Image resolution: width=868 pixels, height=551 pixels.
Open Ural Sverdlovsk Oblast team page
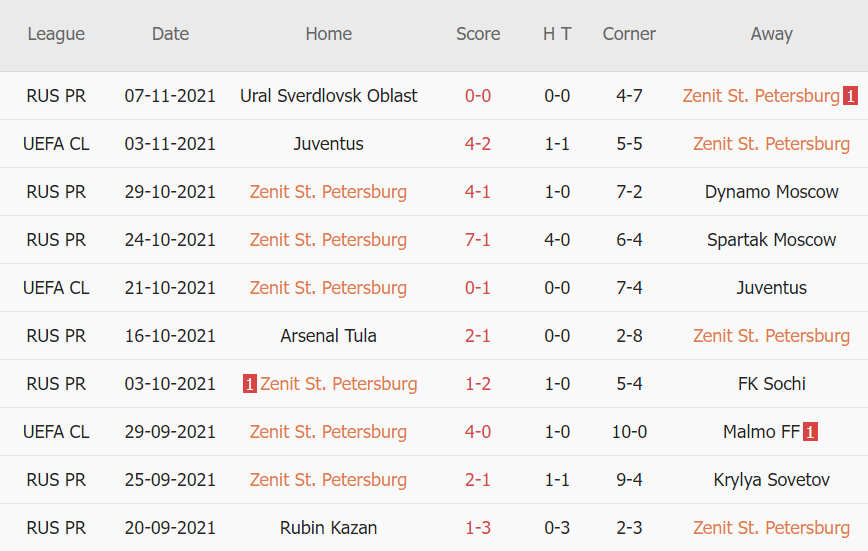(329, 96)
